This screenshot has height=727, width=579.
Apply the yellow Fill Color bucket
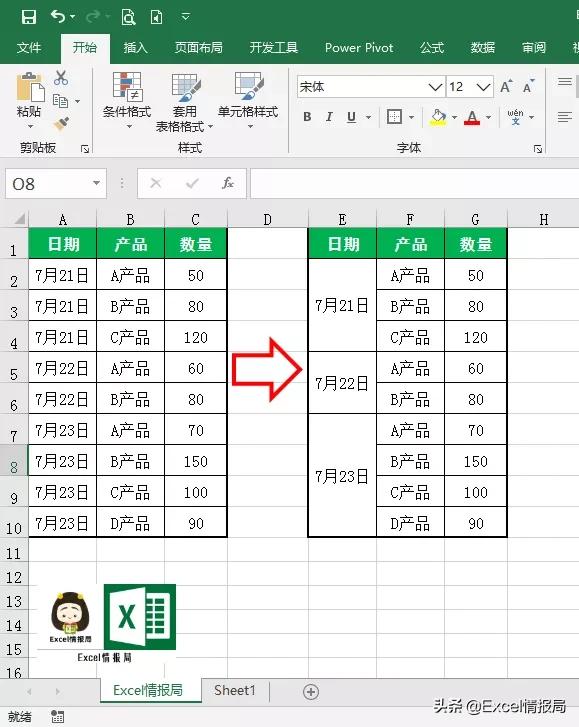[x=438, y=117]
